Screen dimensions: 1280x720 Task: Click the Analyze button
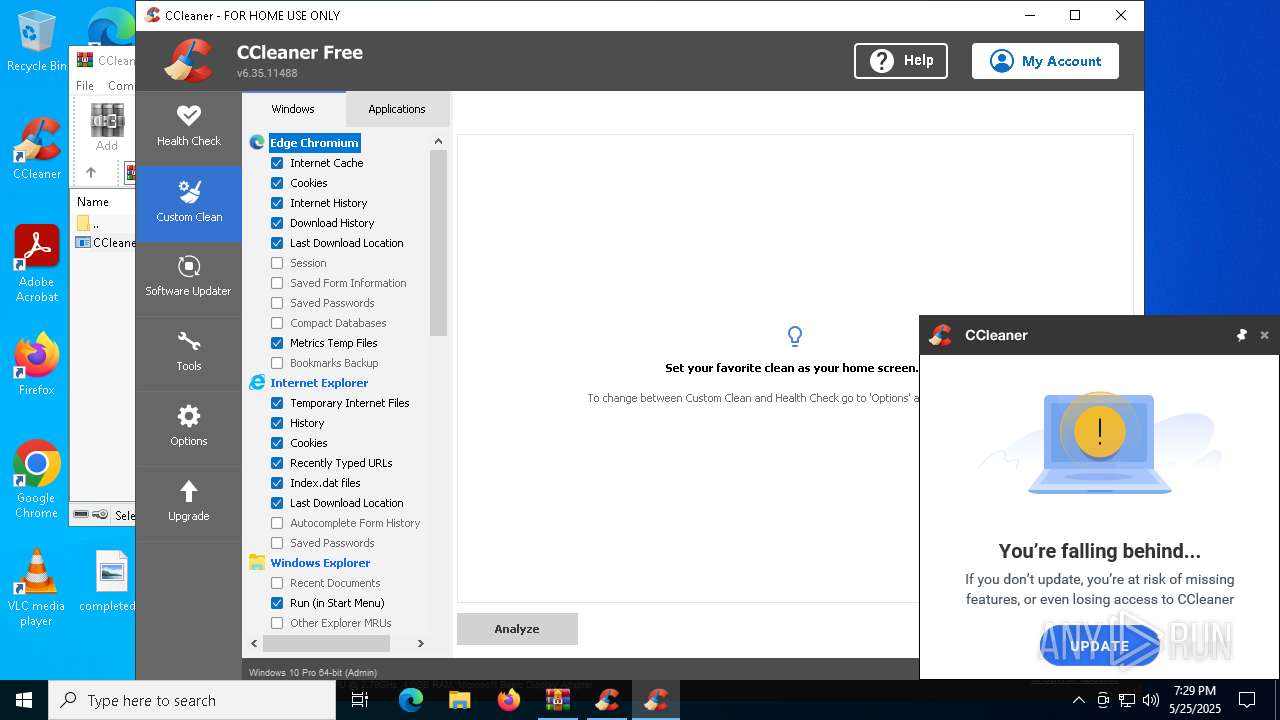(517, 629)
